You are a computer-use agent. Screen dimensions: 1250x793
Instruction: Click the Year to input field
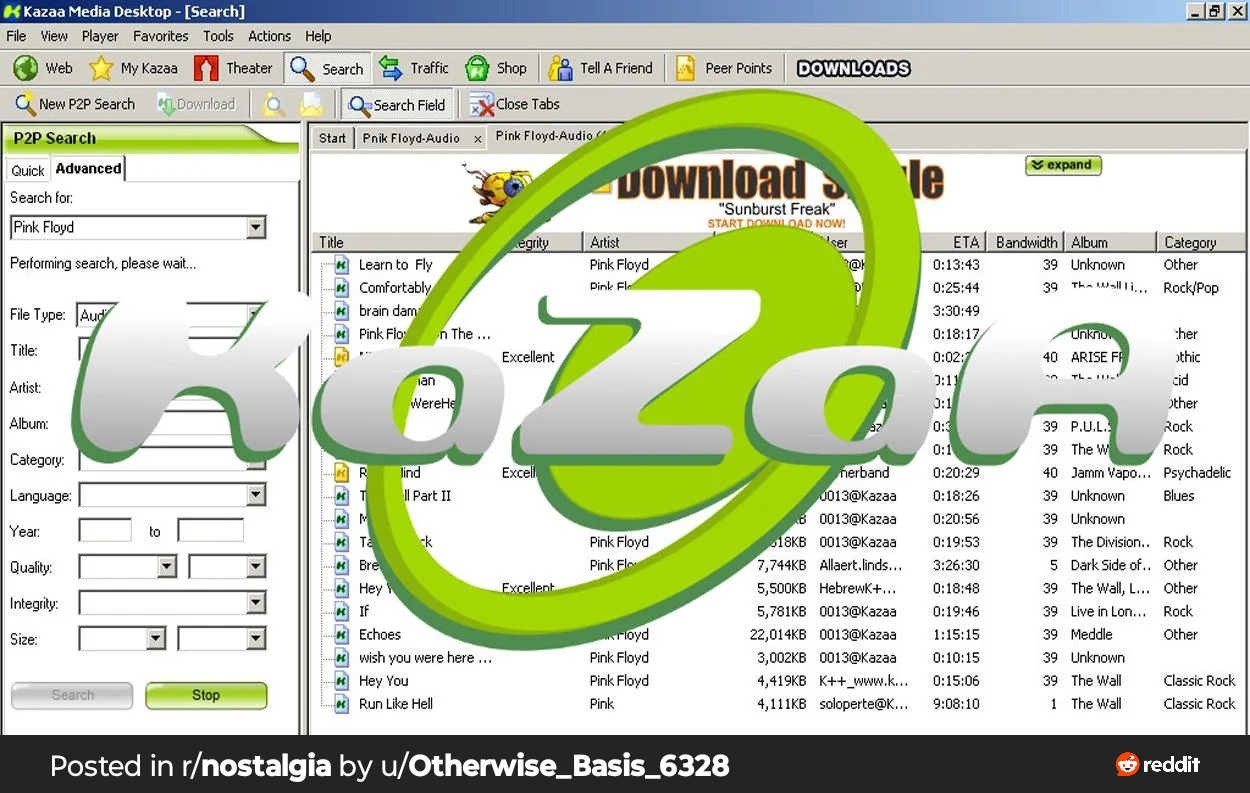pyautogui.click(x=211, y=531)
